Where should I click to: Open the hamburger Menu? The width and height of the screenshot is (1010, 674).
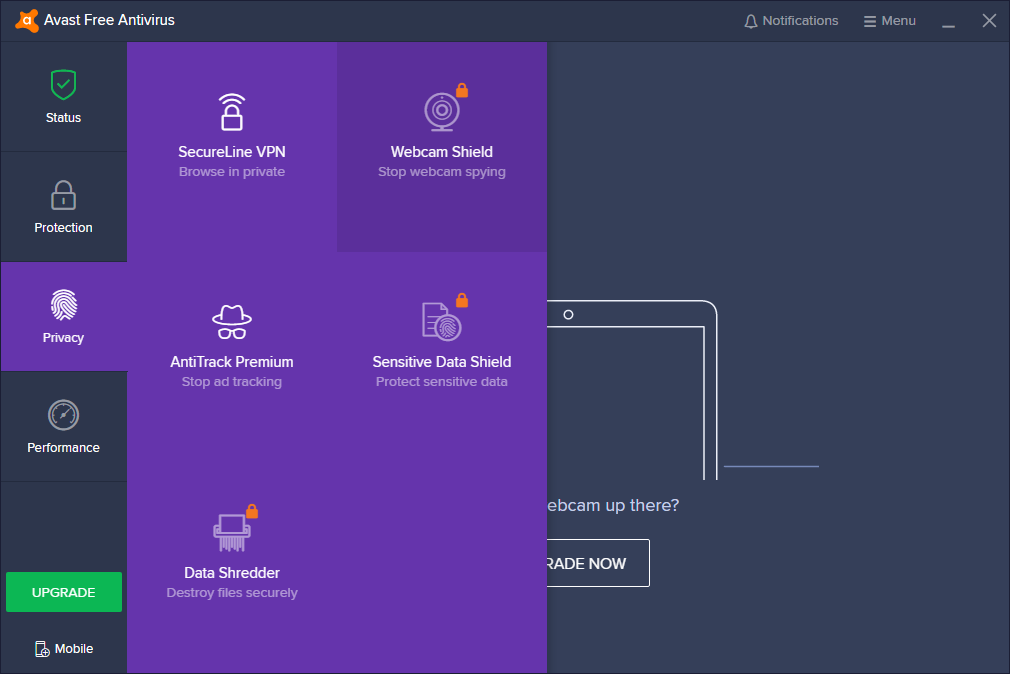tap(889, 21)
